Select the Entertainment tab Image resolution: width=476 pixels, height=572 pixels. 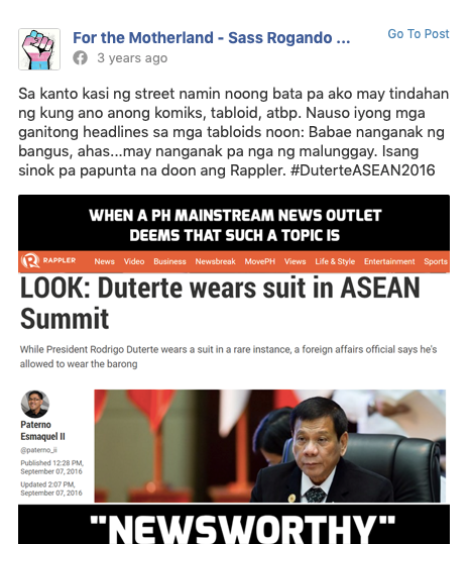389,262
